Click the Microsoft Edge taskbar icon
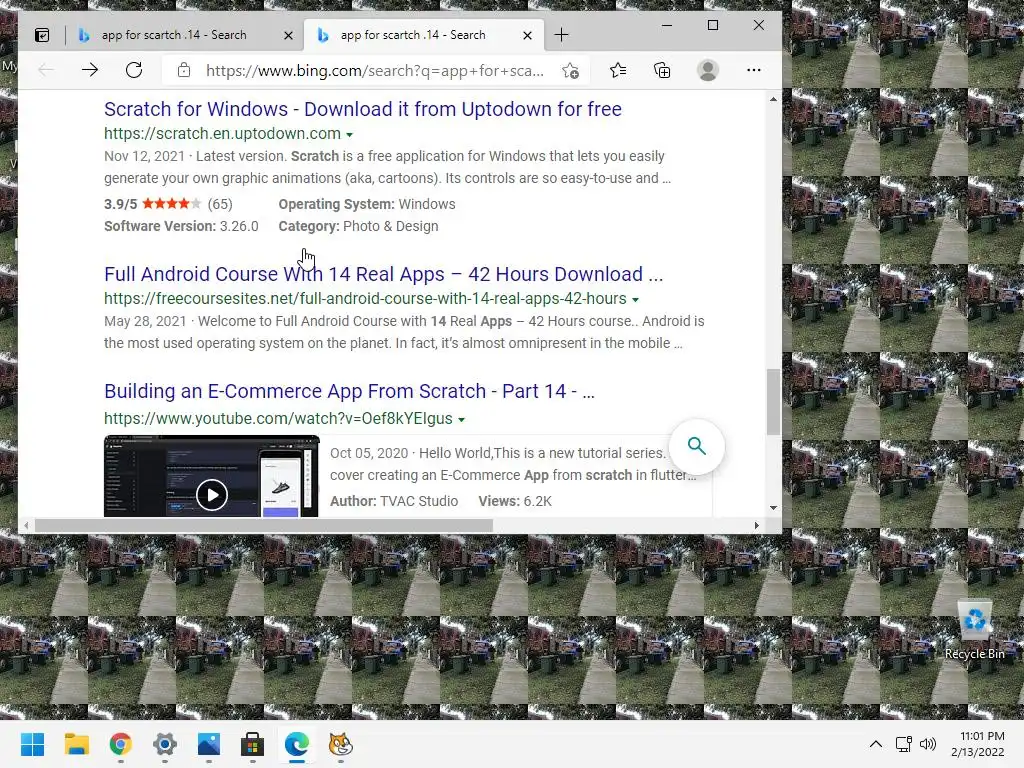Image resolution: width=1024 pixels, height=768 pixels. point(297,744)
